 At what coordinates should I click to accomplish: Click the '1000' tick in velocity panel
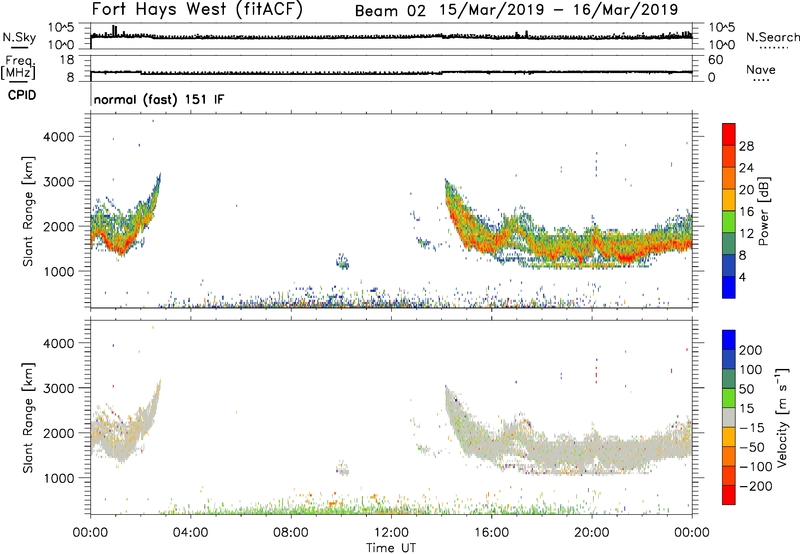click(x=58, y=478)
